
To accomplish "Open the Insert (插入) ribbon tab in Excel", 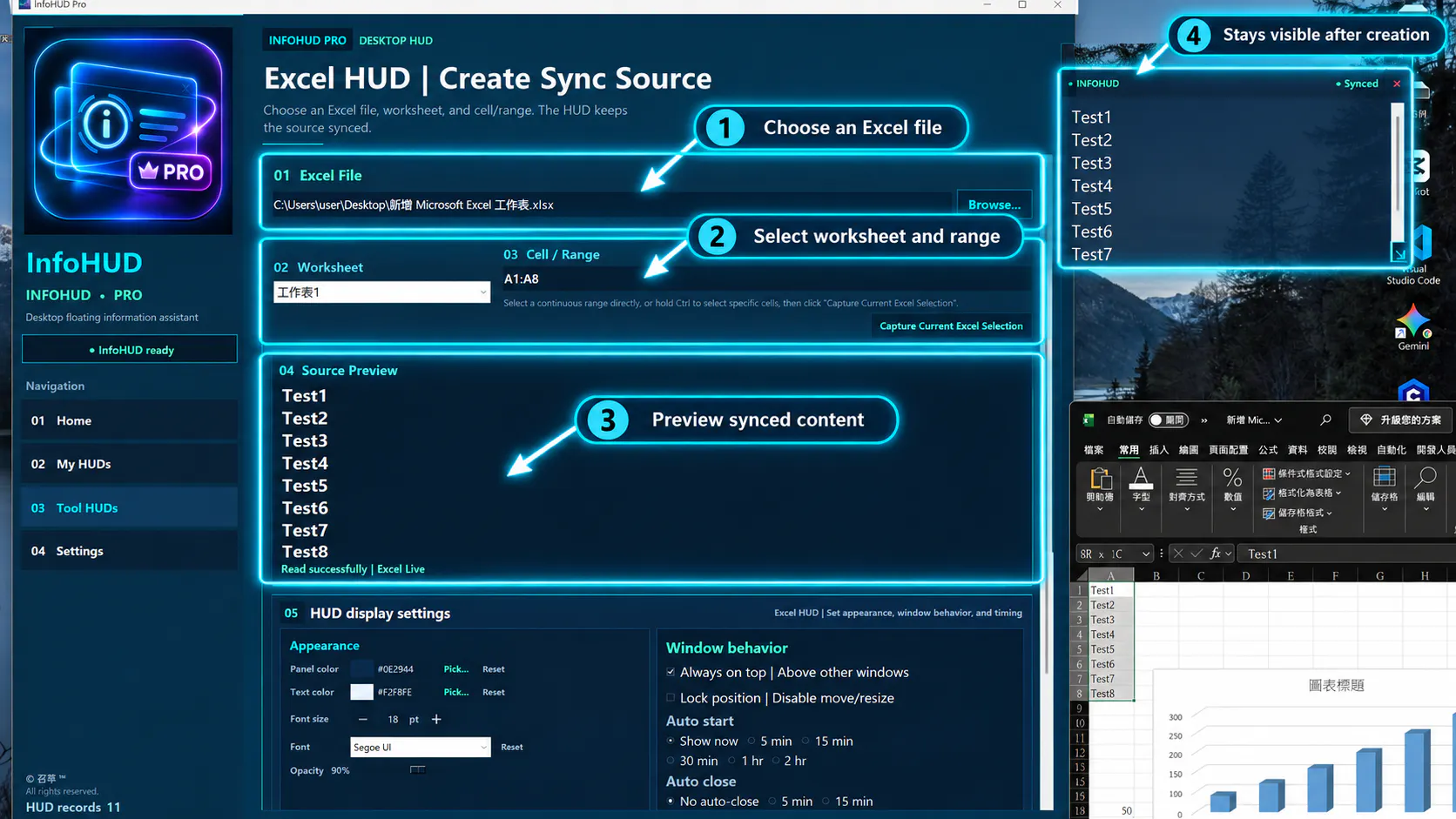I will coord(1158,450).
